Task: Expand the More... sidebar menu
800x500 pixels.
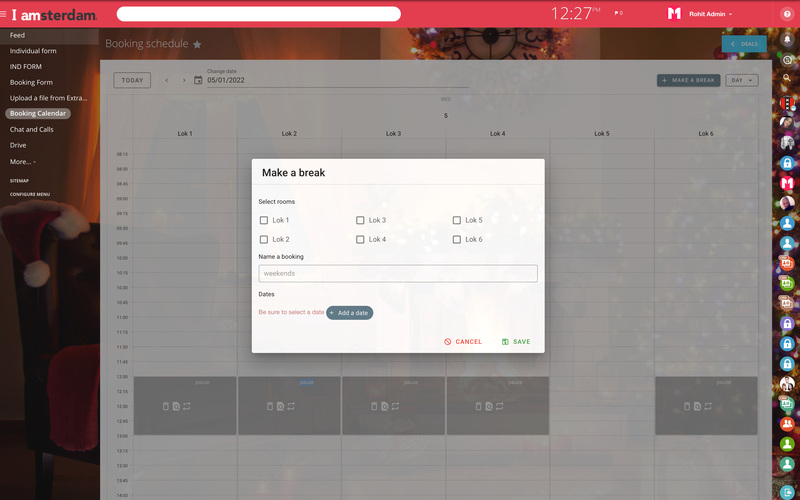Action: [22, 161]
